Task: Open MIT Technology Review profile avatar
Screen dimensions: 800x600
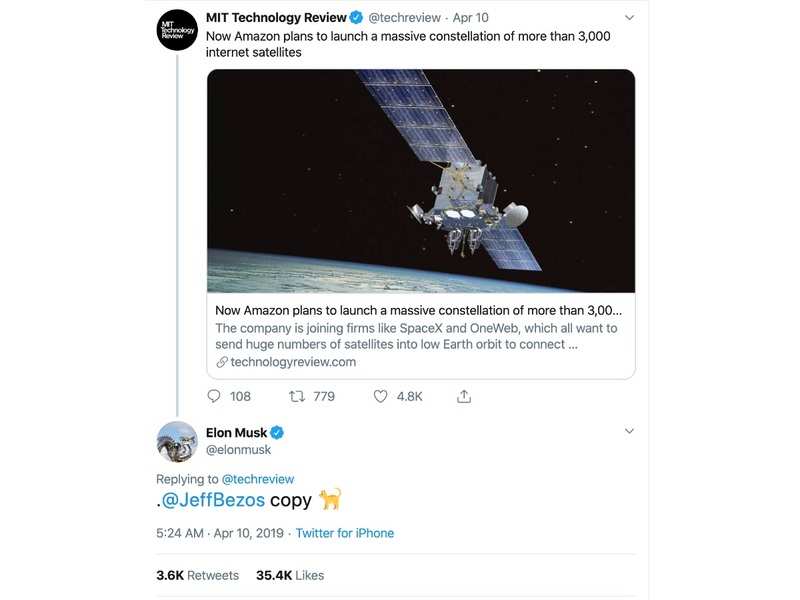Action: pos(178,30)
